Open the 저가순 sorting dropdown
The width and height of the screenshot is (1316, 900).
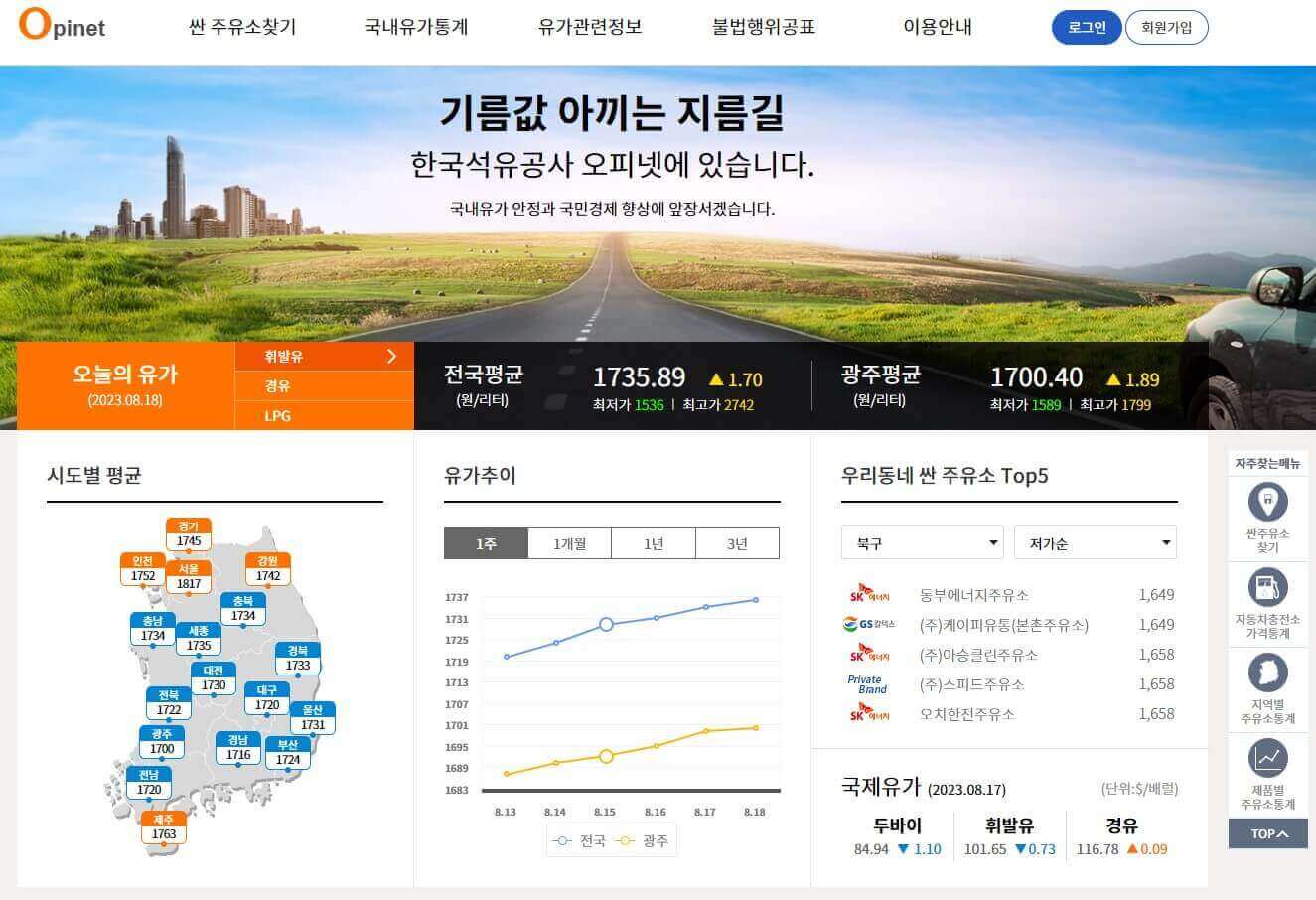click(x=1096, y=542)
